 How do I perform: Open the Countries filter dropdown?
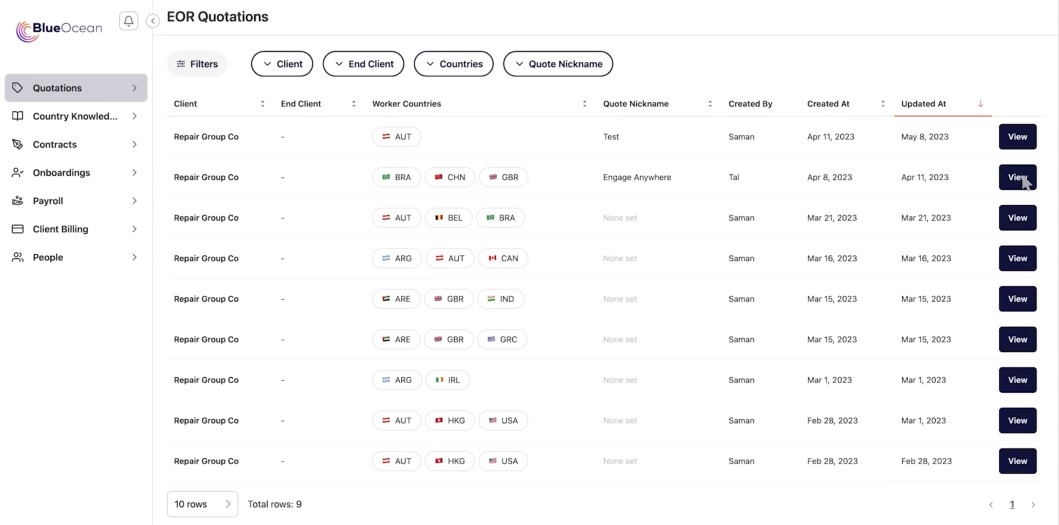[454, 64]
